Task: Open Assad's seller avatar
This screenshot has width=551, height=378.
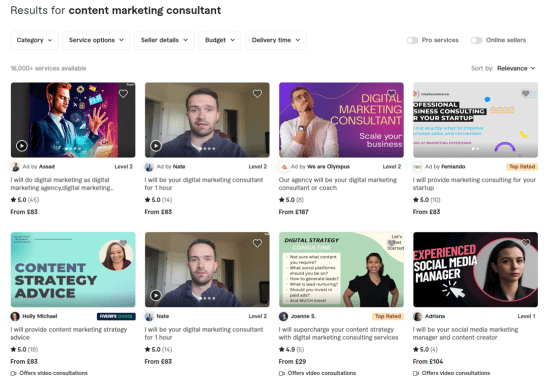Action: (x=15, y=167)
